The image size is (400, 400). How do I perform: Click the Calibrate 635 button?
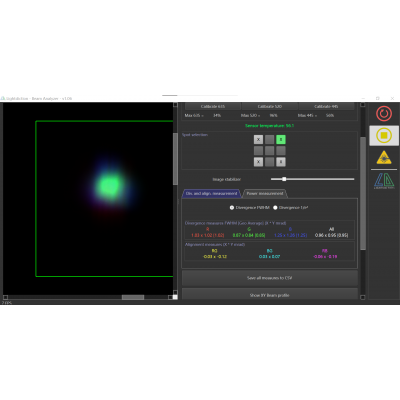click(213, 106)
